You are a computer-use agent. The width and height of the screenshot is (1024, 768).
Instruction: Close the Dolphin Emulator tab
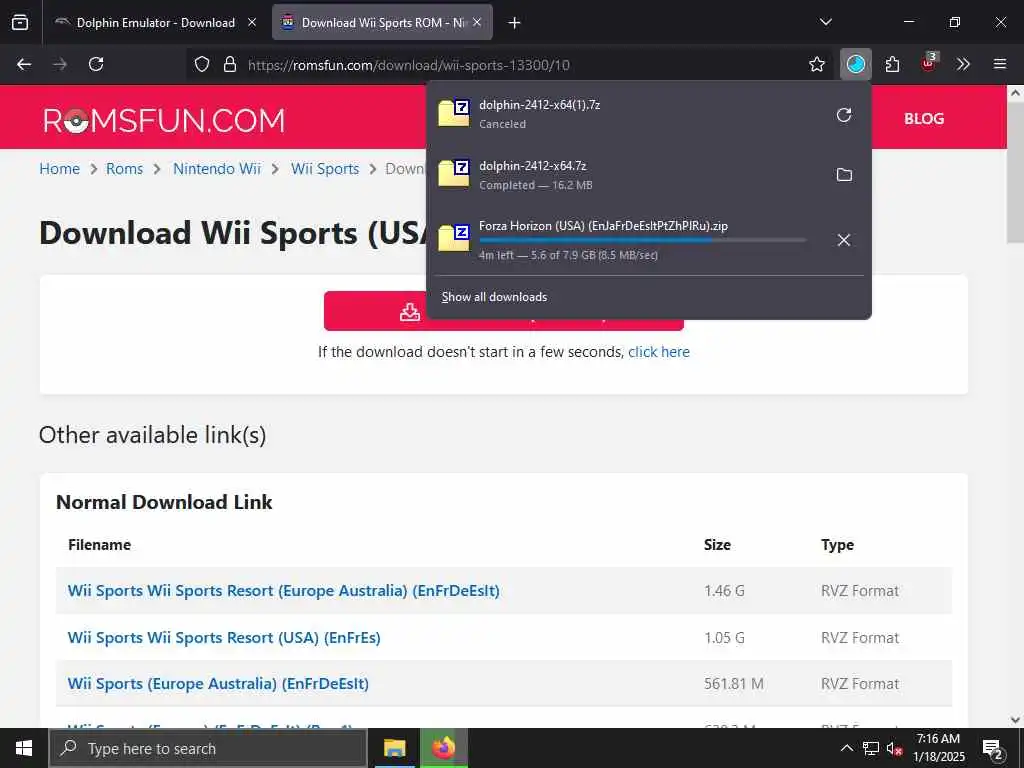coord(252,22)
